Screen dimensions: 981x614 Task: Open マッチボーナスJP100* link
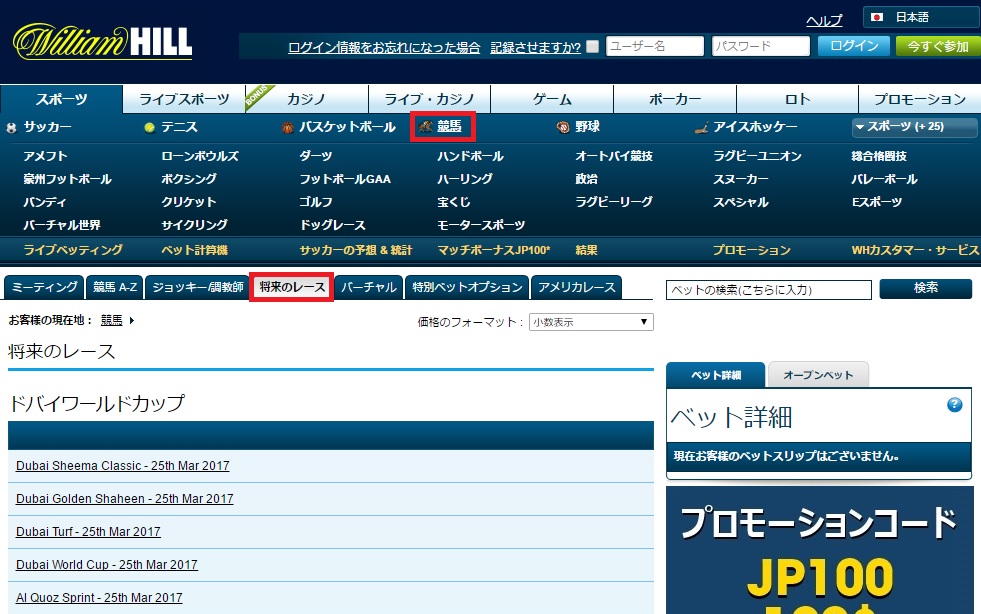[x=494, y=250]
